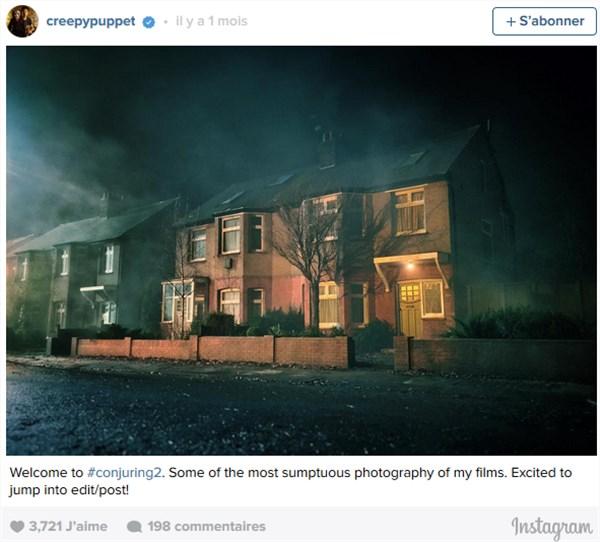Click the chimney on the main house roof
Viewport: 600px width, 542px height.
326,147
